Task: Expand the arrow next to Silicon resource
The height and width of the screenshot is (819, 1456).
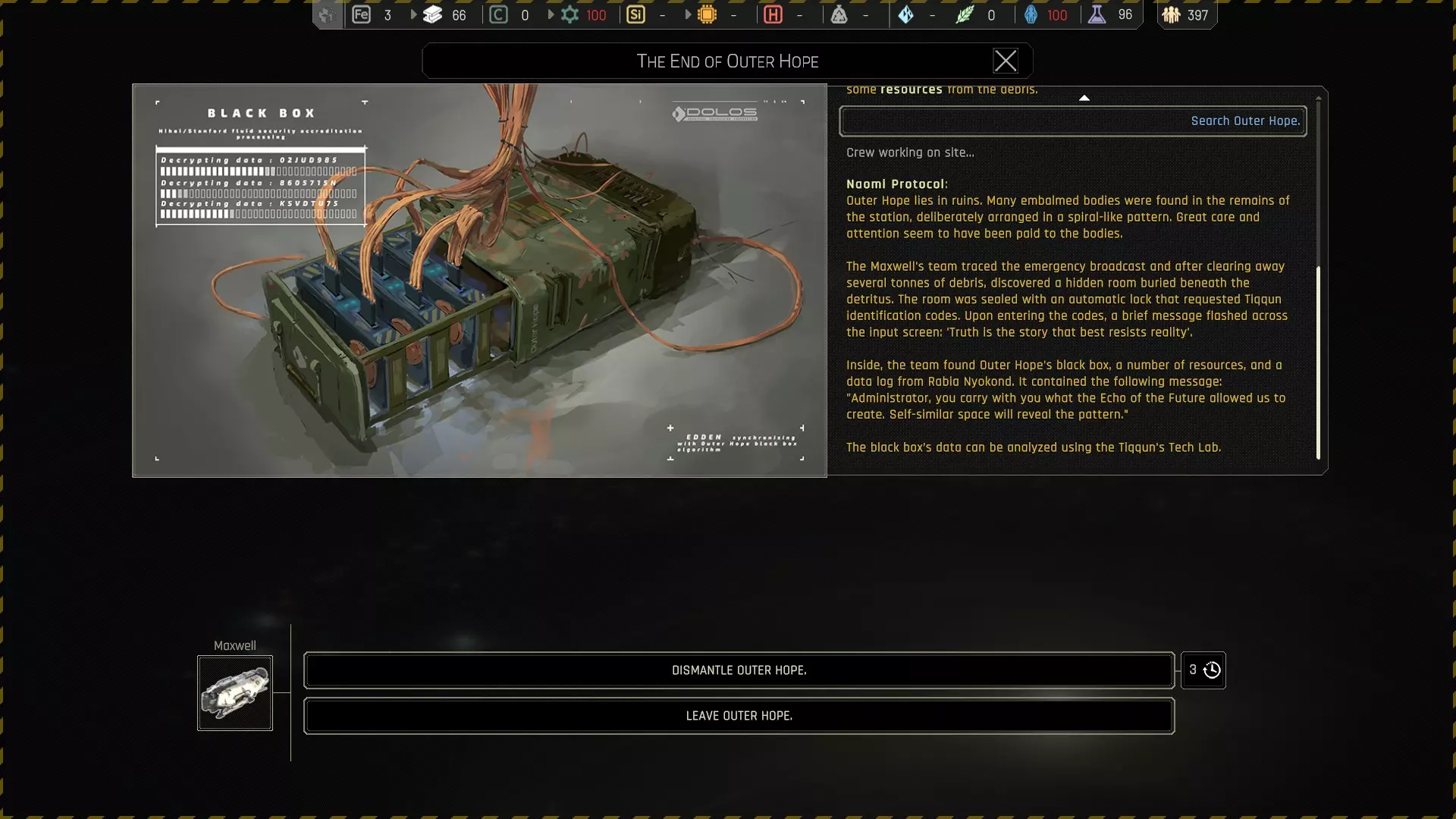Action: pyautogui.click(x=688, y=14)
